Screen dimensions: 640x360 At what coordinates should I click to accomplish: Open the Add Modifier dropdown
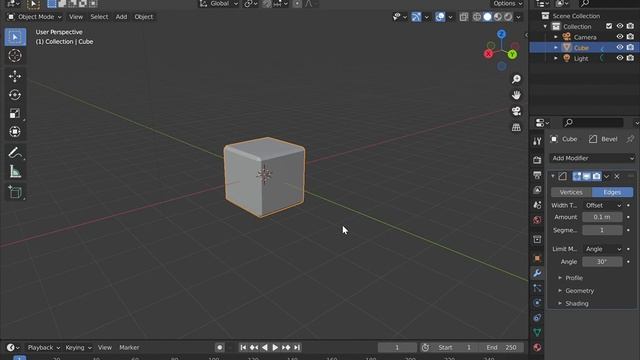[x=592, y=158]
